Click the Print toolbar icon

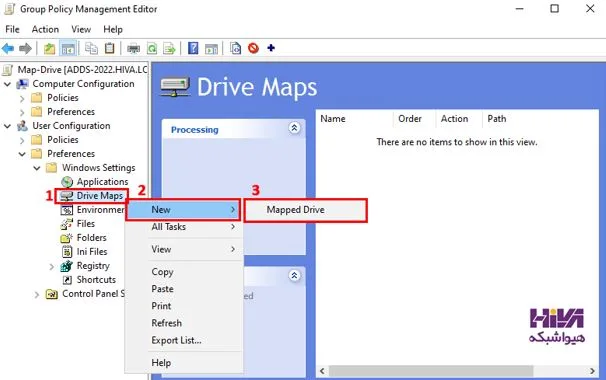pyautogui.click(x=134, y=49)
